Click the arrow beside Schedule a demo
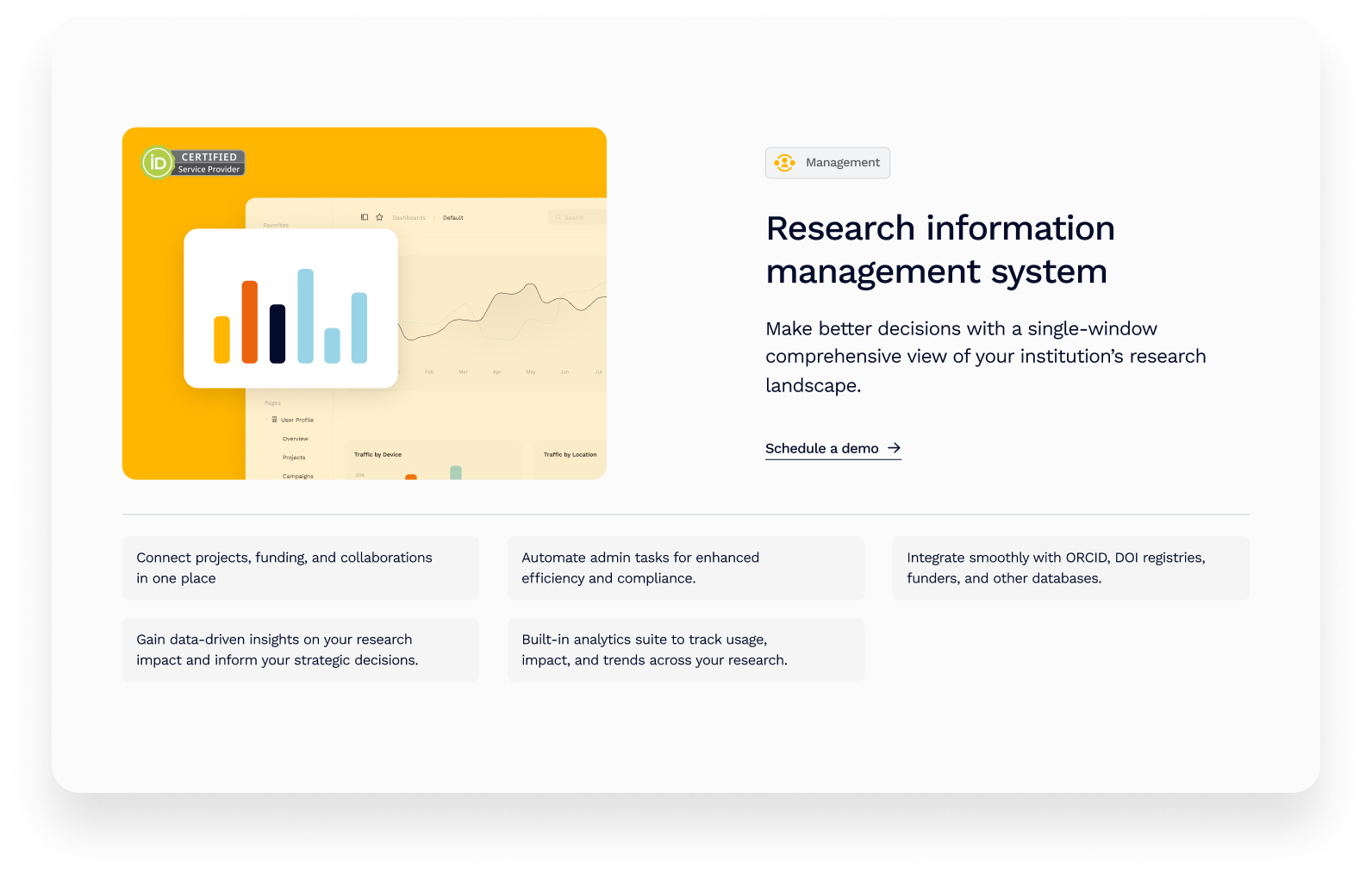1372x879 pixels. 895,448
